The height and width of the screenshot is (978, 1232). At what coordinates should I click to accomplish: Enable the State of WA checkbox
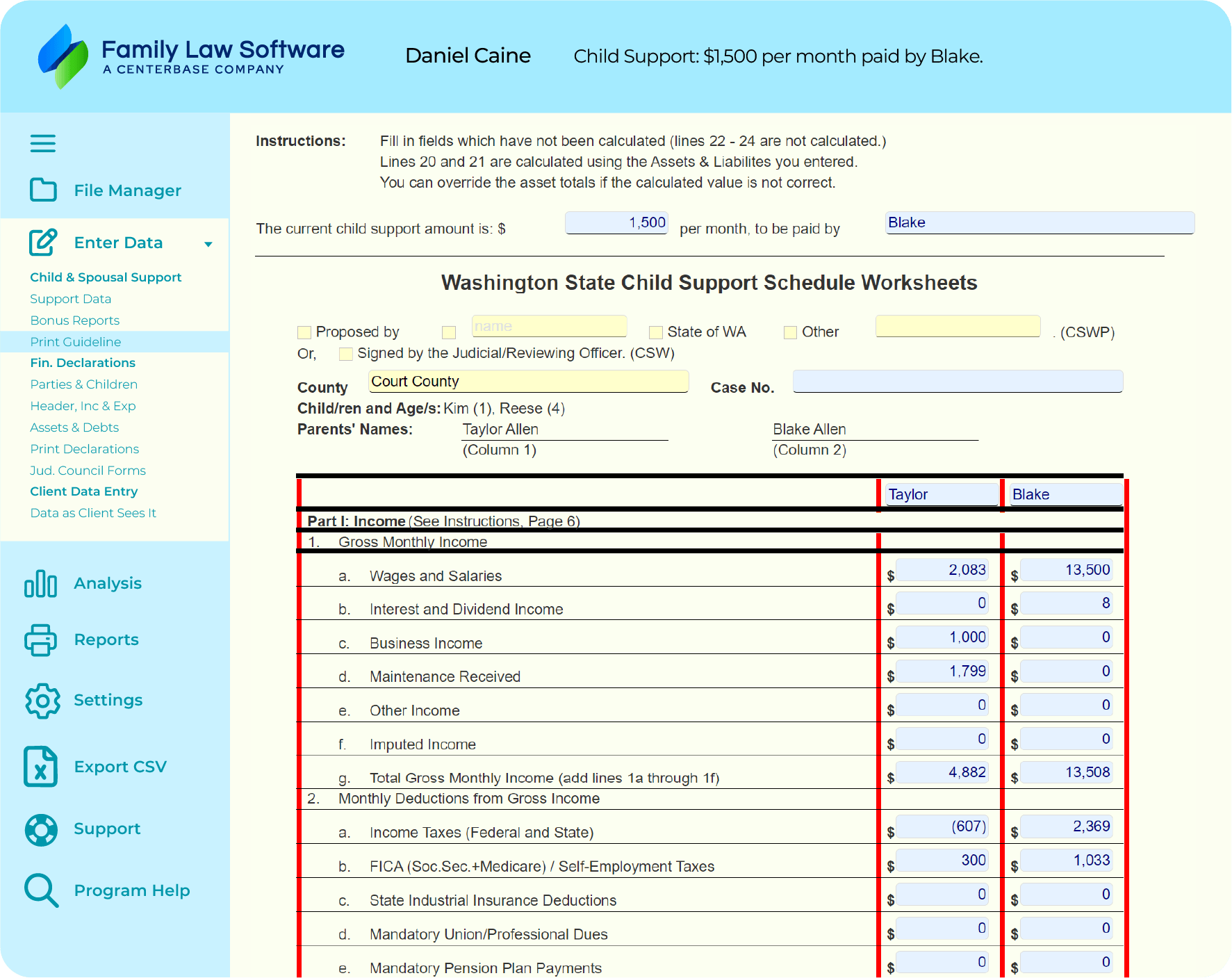[655, 332]
